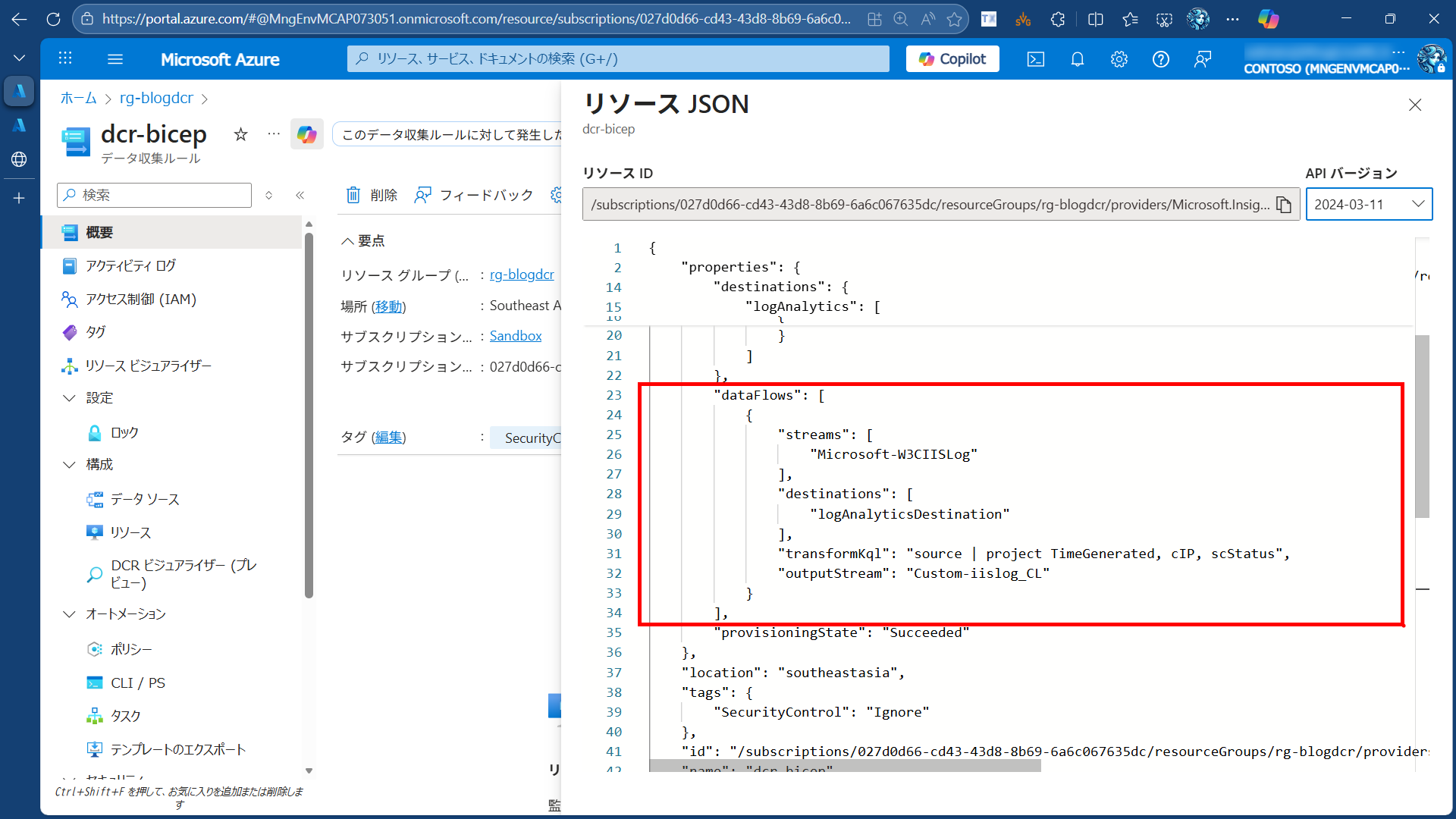Open the notifications bell

pyautogui.click(x=1077, y=59)
